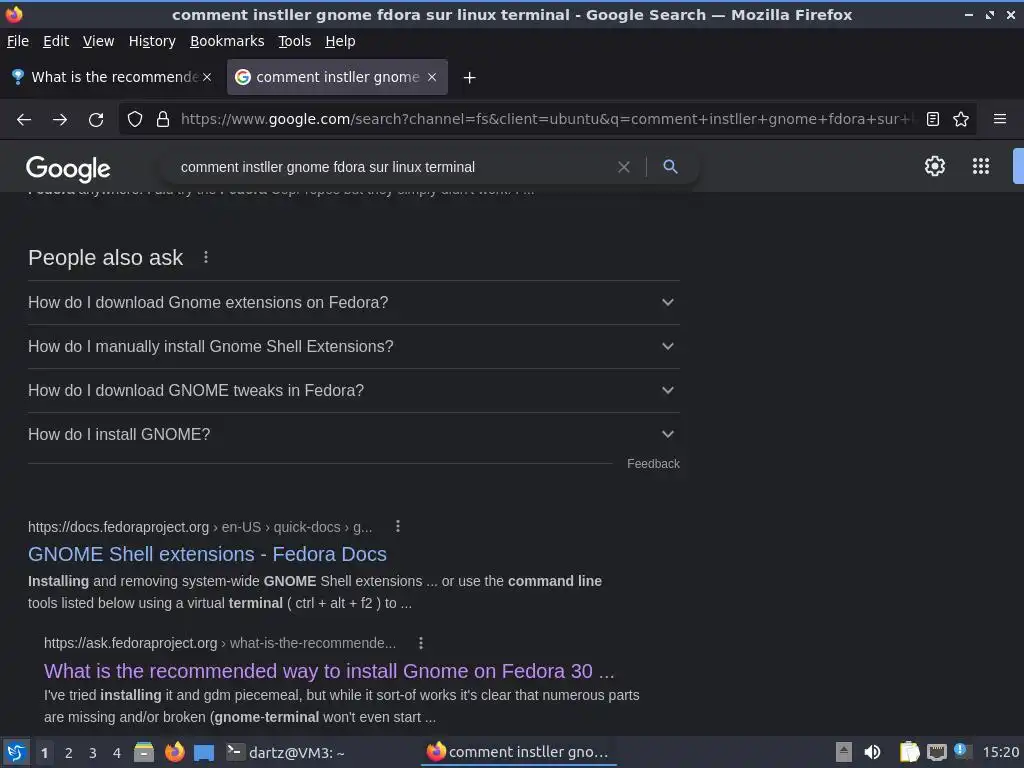The height and width of the screenshot is (768, 1024).
Task: Close the comment instller gnome tab
Action: tap(432, 77)
